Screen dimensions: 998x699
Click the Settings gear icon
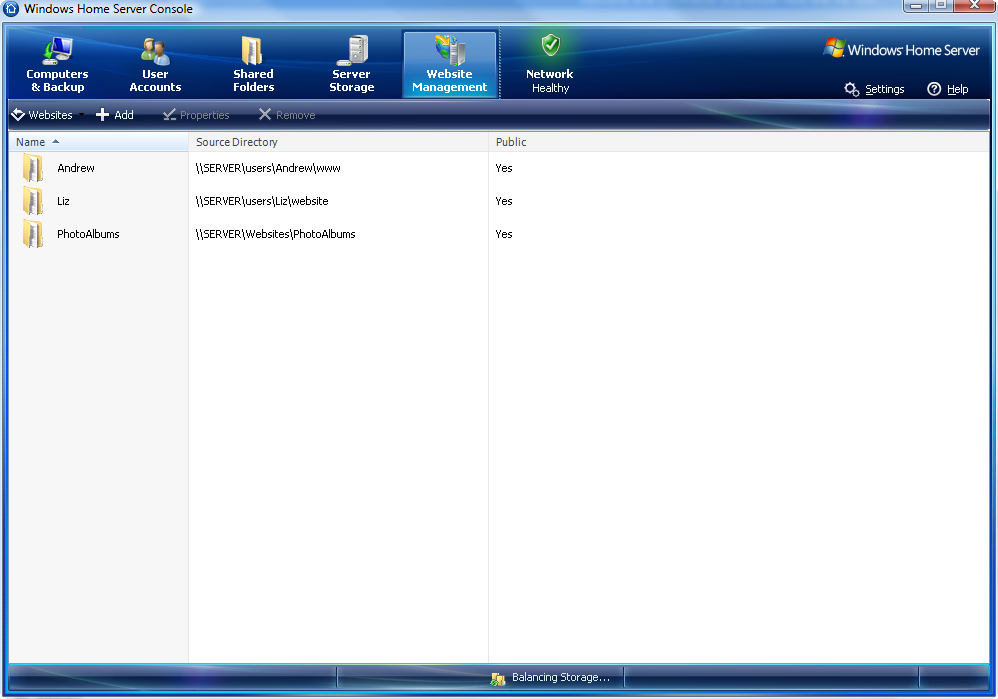[x=852, y=89]
